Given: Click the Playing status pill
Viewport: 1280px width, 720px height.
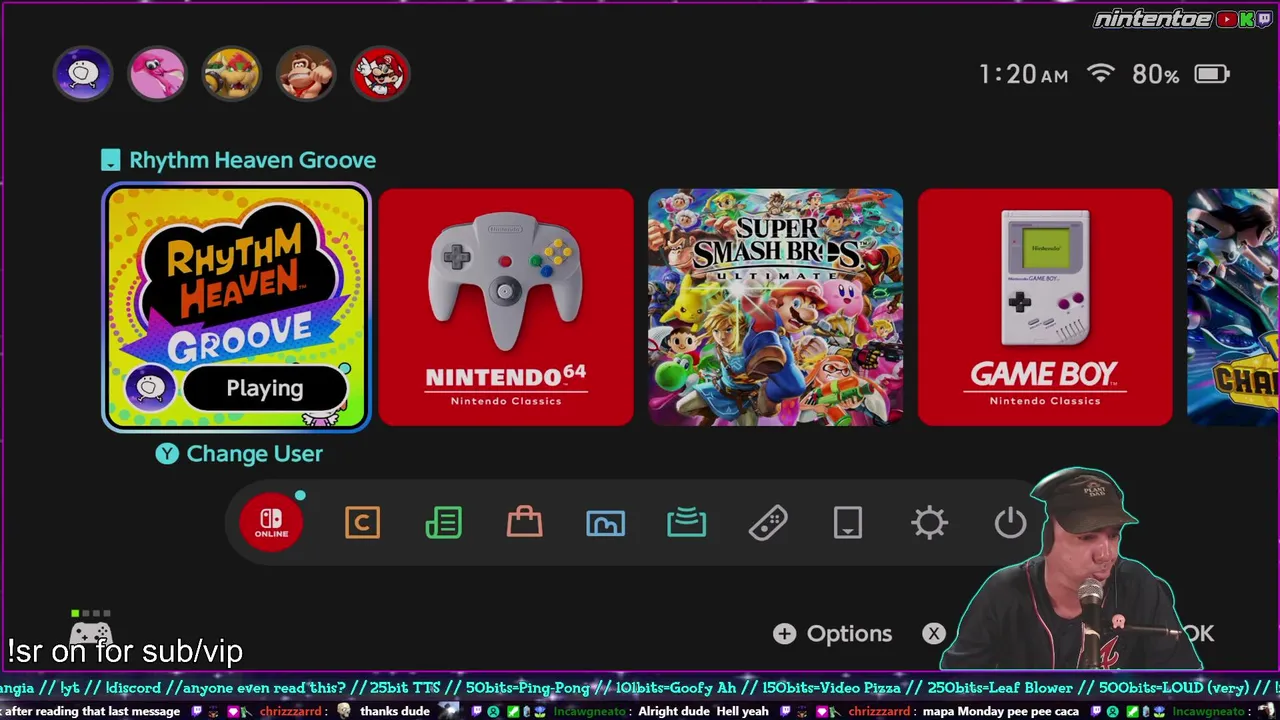Looking at the screenshot, I should pyautogui.click(x=265, y=388).
